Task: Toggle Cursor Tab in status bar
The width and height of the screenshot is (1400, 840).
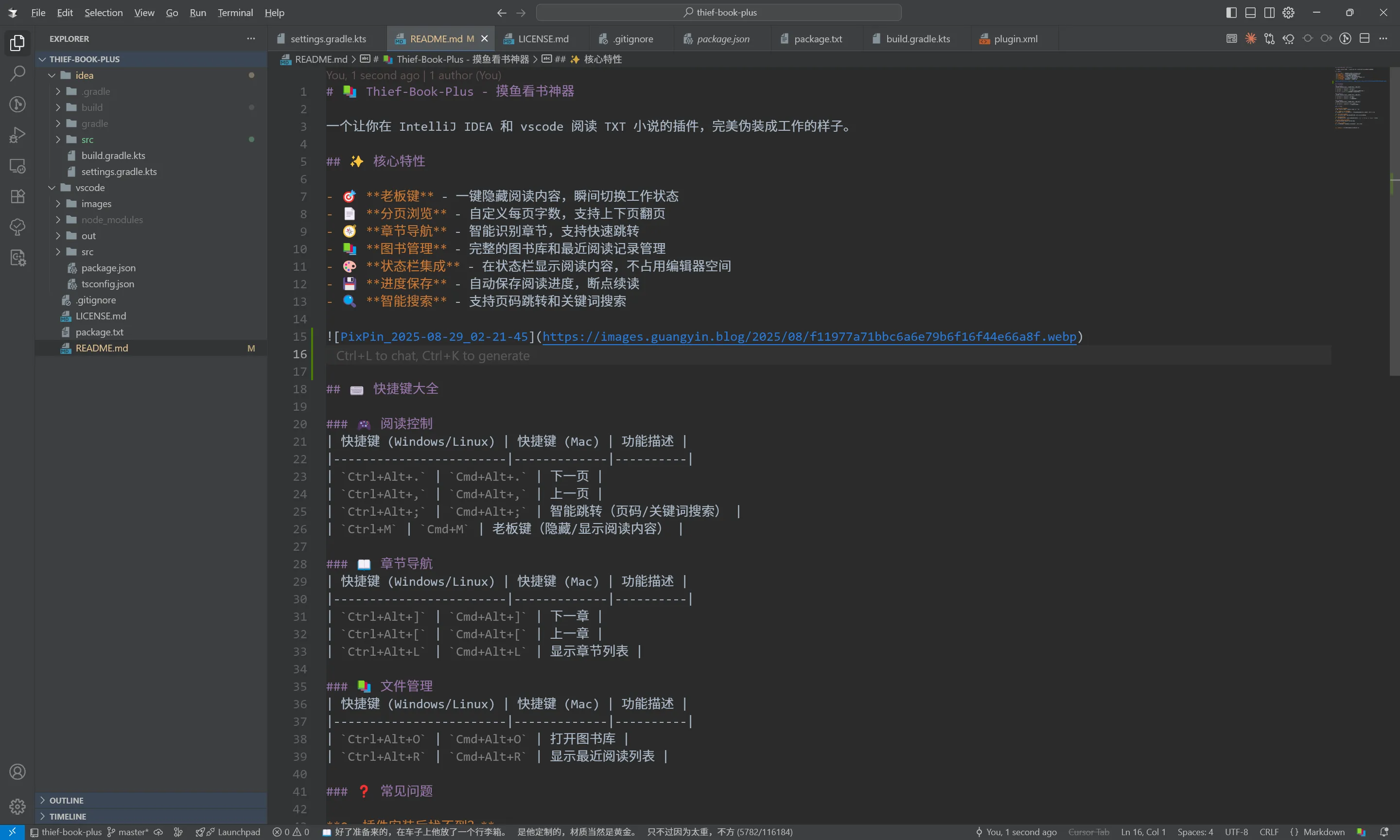Action: (x=1088, y=832)
